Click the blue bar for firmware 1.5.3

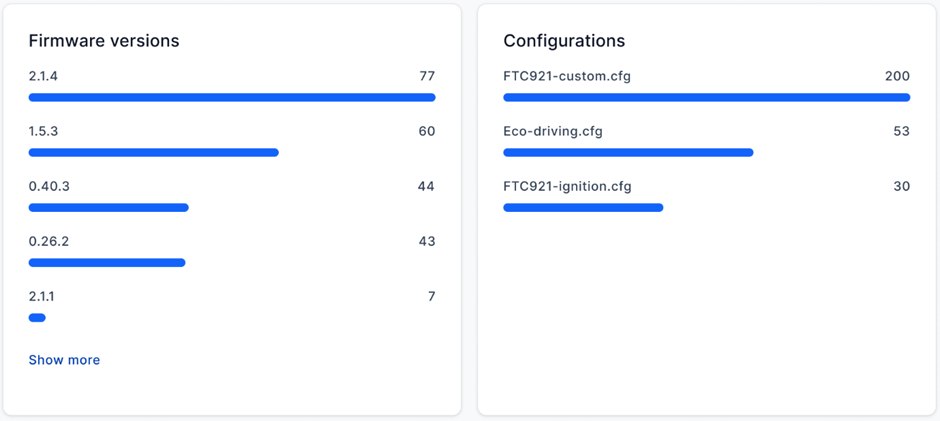(153, 152)
